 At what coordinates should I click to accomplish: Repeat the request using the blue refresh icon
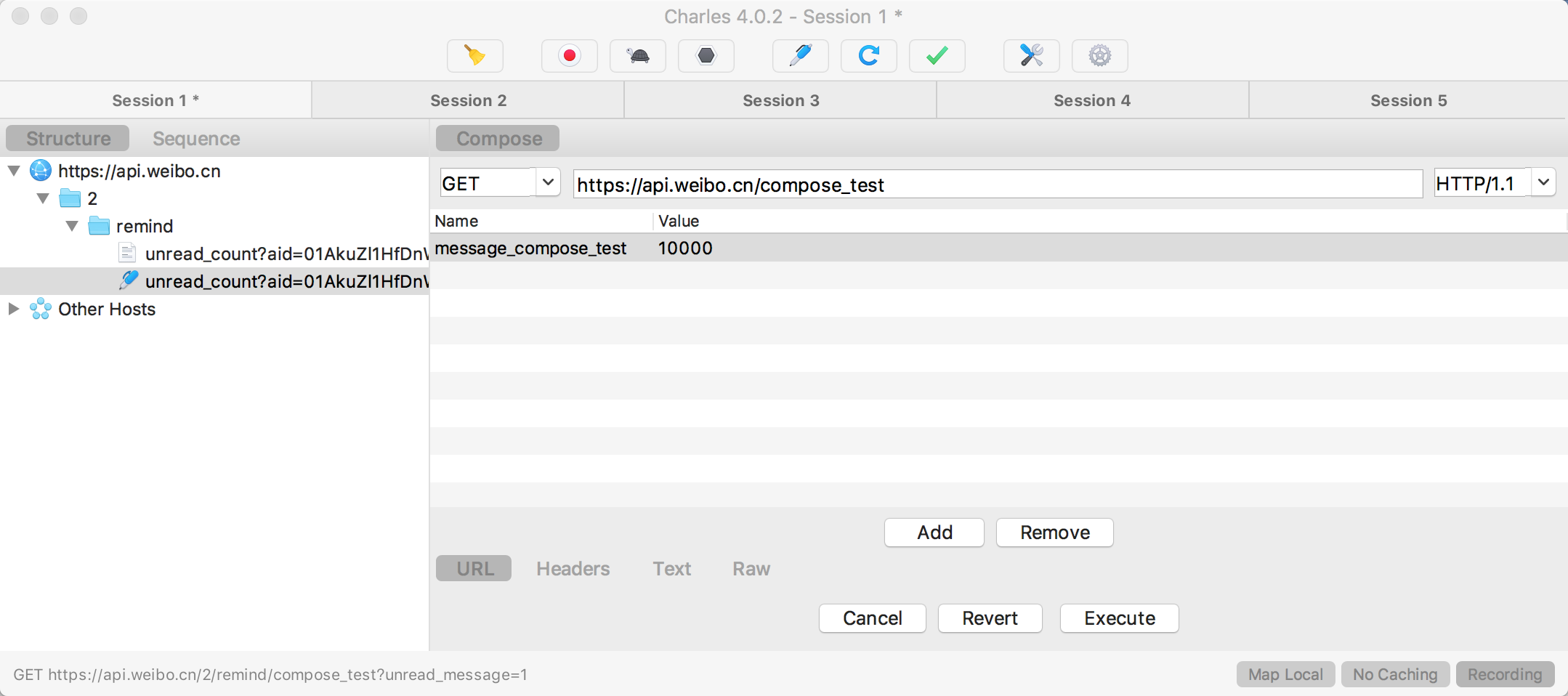click(x=869, y=56)
